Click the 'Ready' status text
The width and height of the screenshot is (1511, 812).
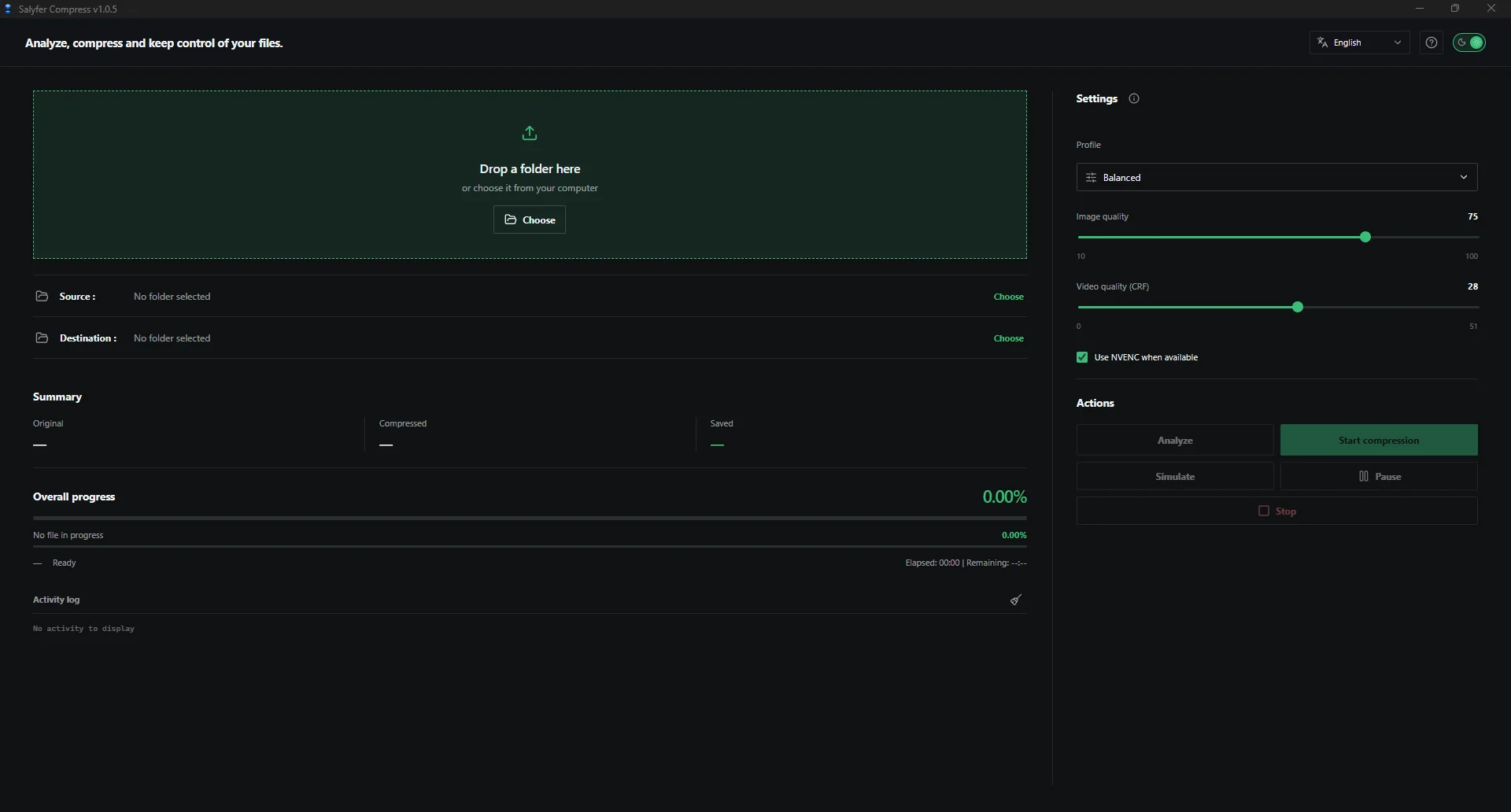pos(64,563)
